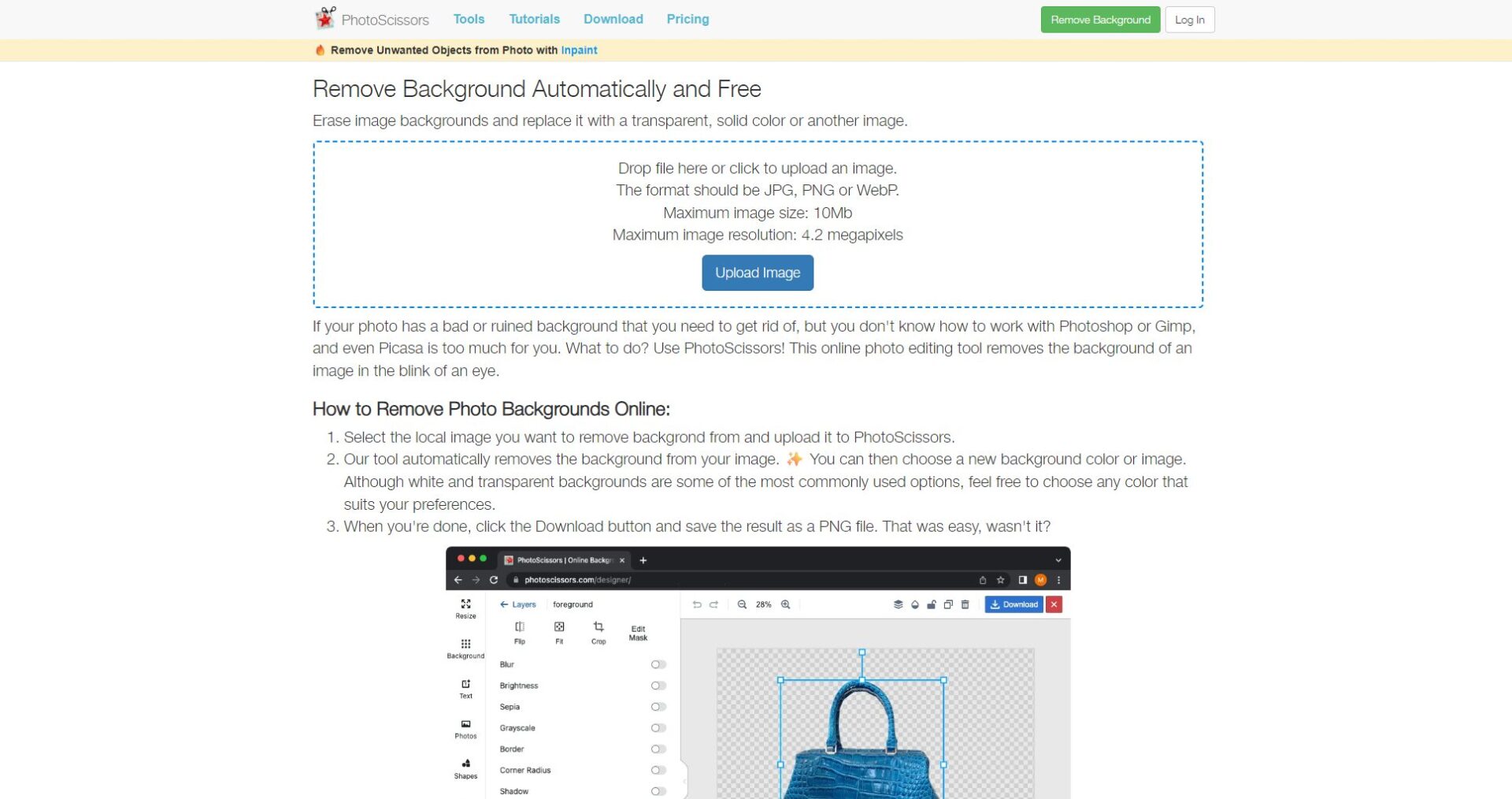Open the Shapes panel icon

(x=465, y=764)
